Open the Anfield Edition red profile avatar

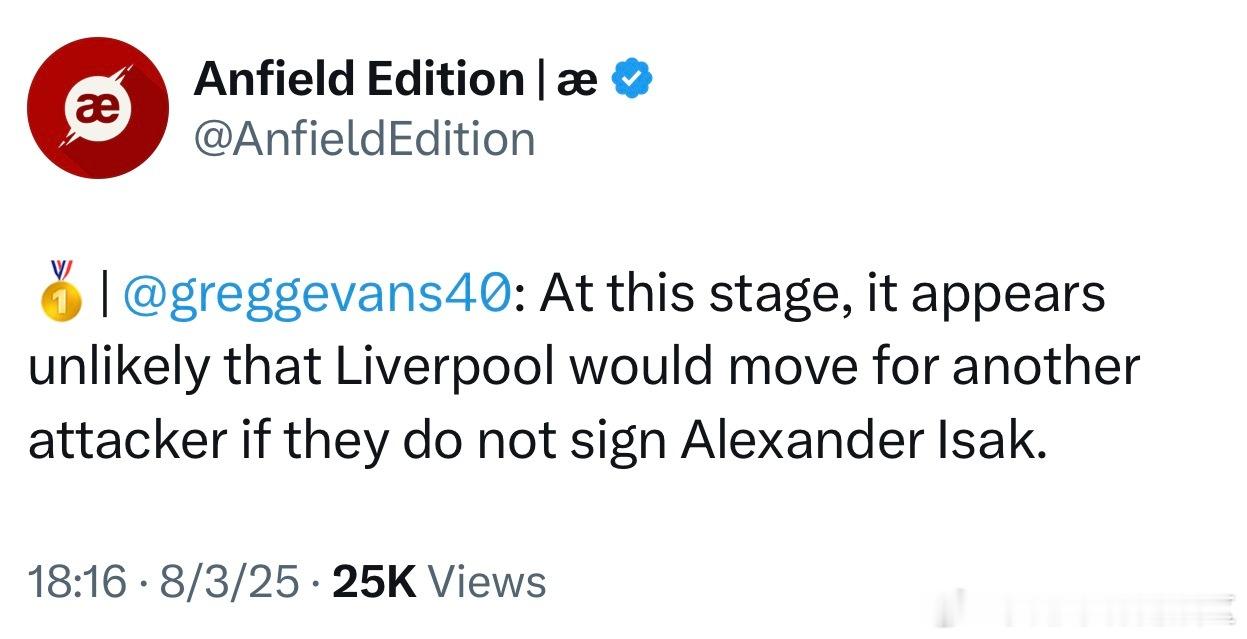(98, 108)
